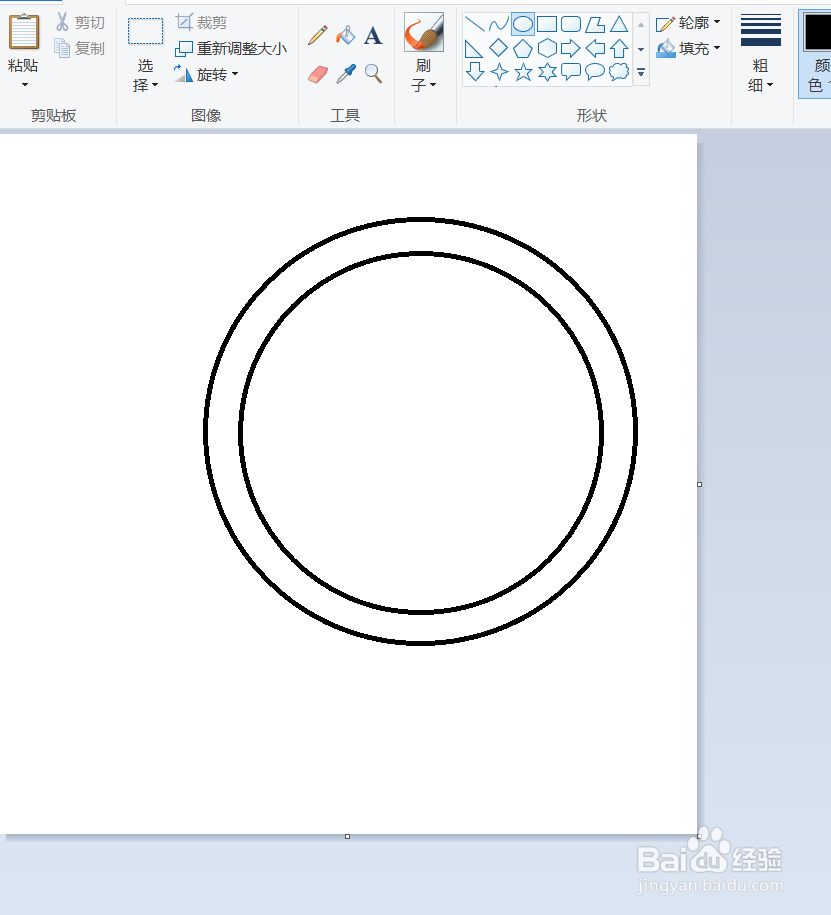
Task: Select the Cloud callout shape
Action: (619, 72)
